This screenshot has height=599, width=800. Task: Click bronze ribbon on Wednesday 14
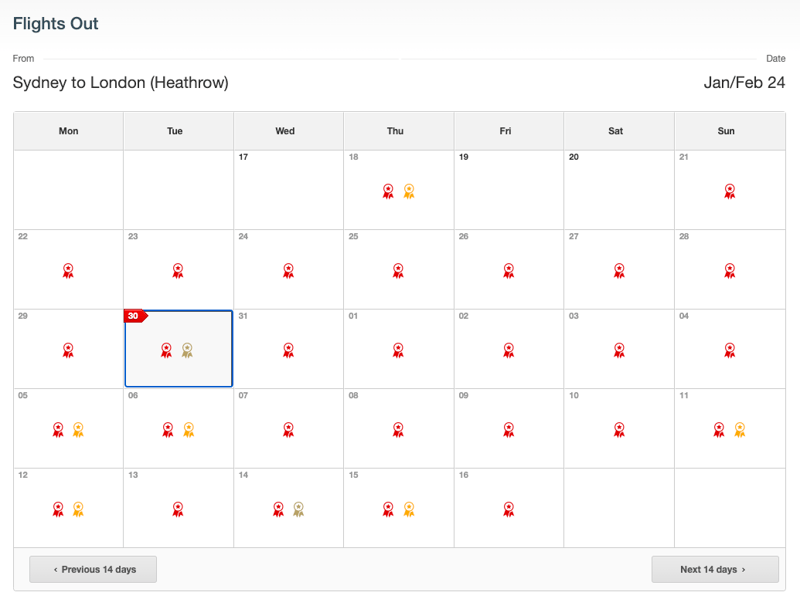(298, 509)
